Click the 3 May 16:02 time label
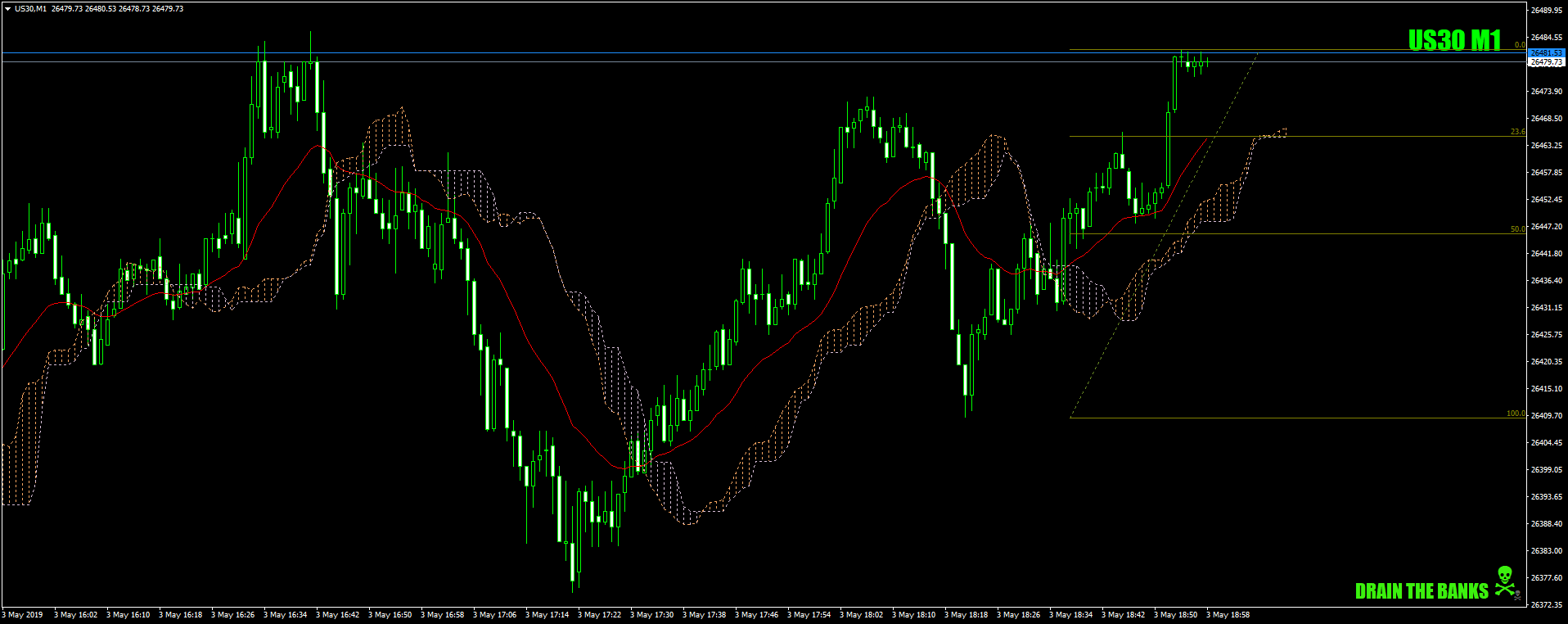 76,615
